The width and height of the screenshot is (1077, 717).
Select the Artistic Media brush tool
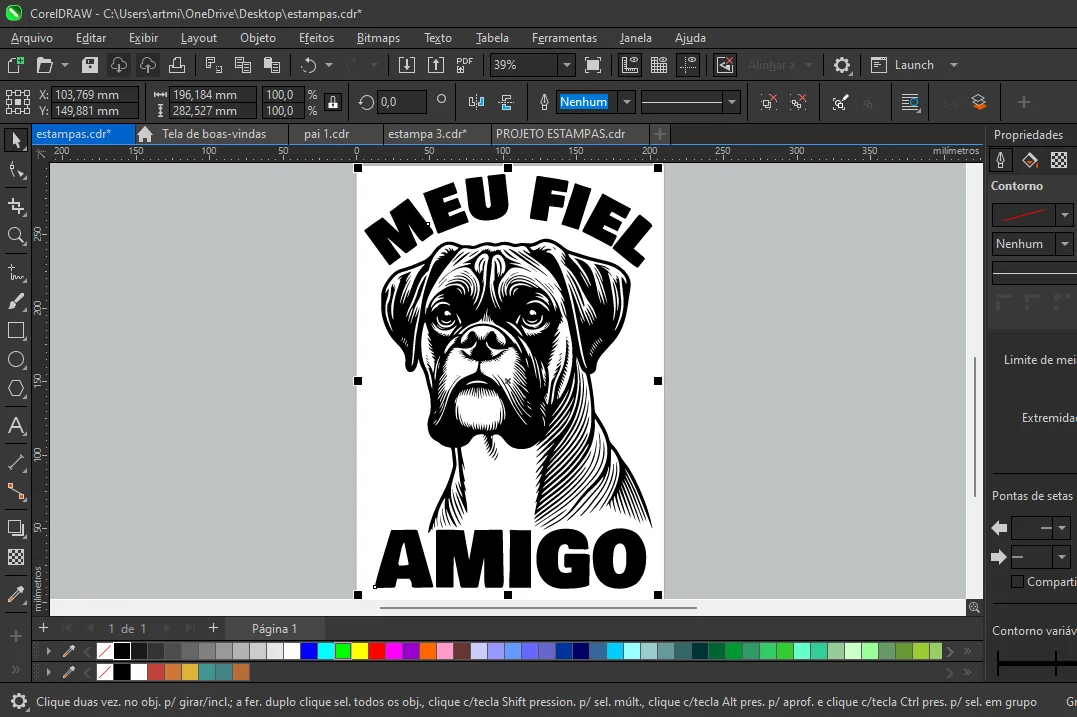pos(16,302)
